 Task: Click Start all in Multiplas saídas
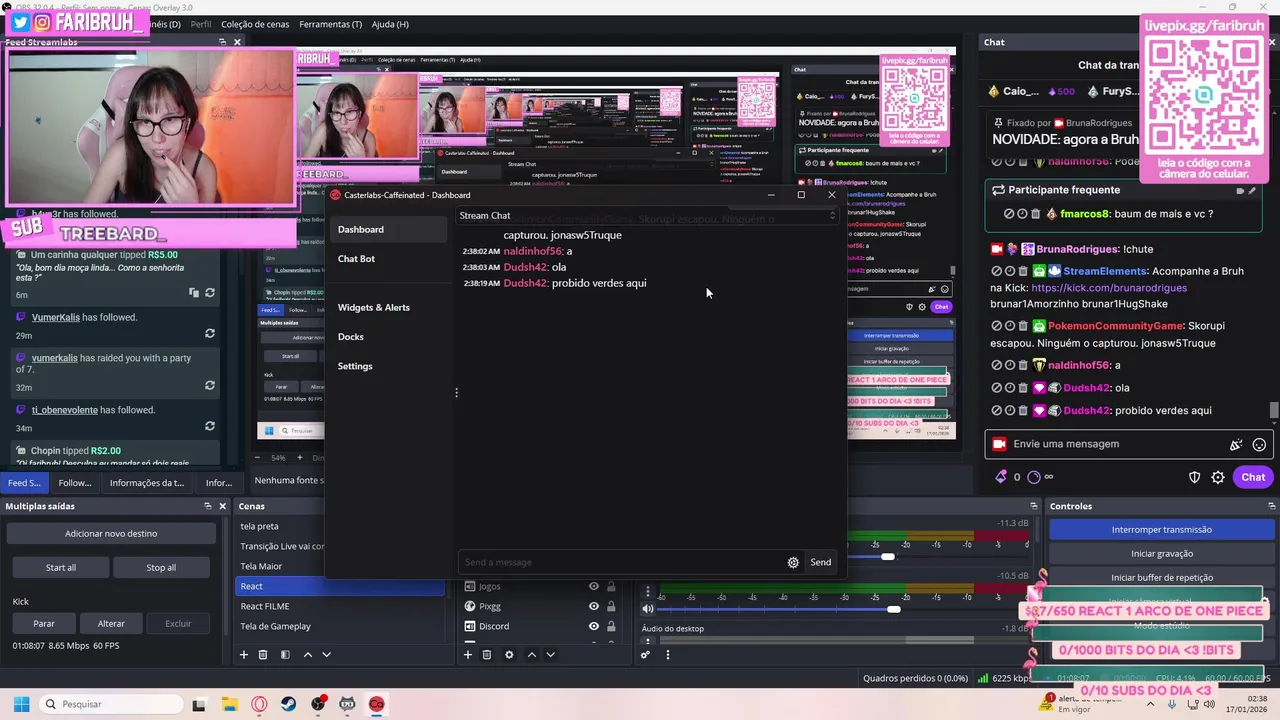(61, 568)
